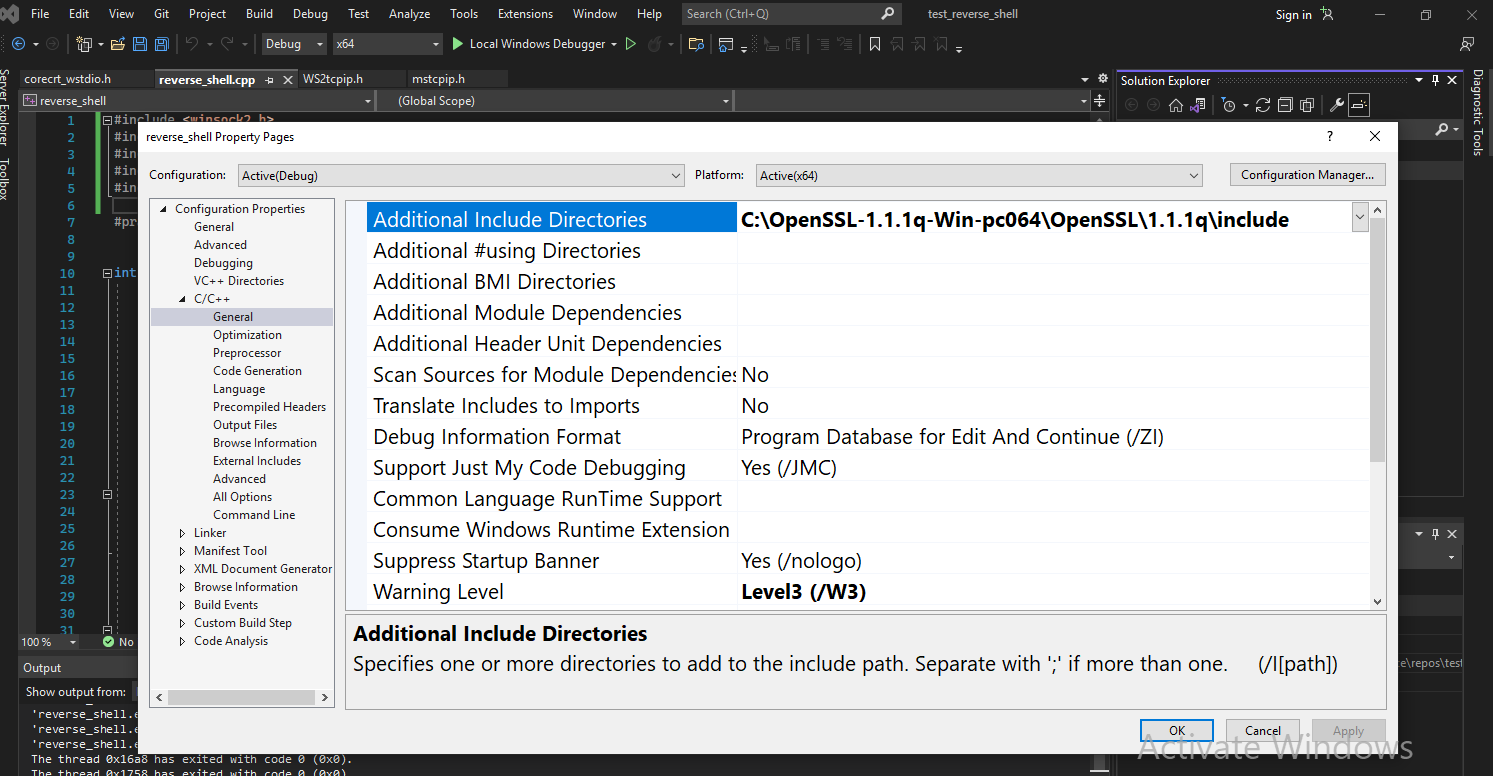Image resolution: width=1493 pixels, height=776 pixels.
Task: Toggle a bookmark with the bookmark icon
Action: pos(875,44)
